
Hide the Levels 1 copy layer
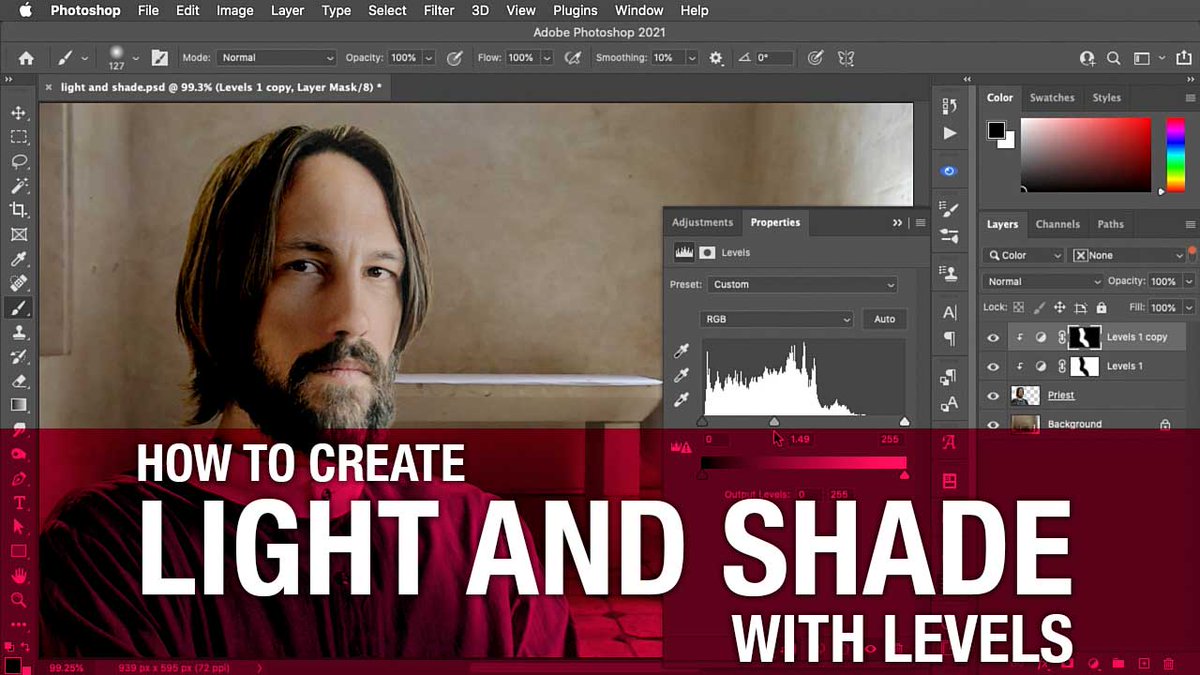click(993, 338)
